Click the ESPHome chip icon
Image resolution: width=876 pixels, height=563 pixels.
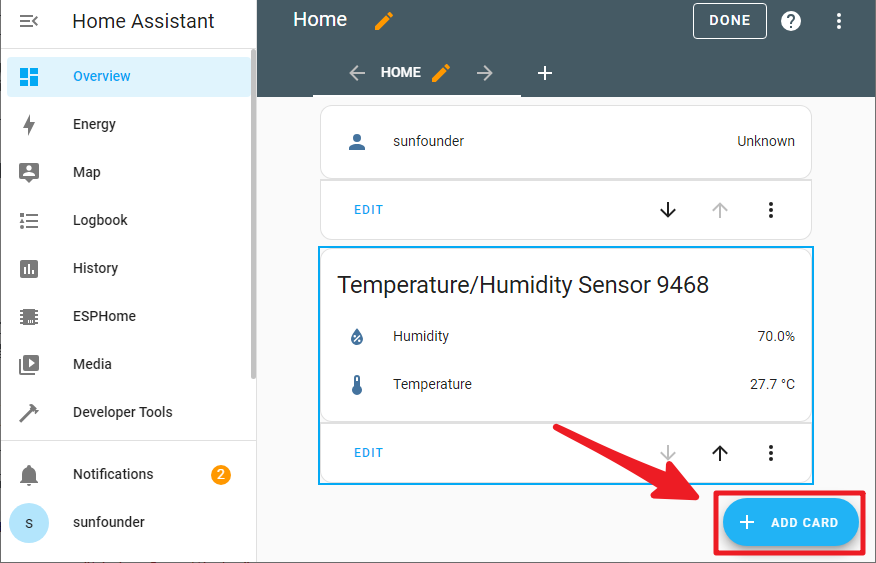pyautogui.click(x=28, y=317)
